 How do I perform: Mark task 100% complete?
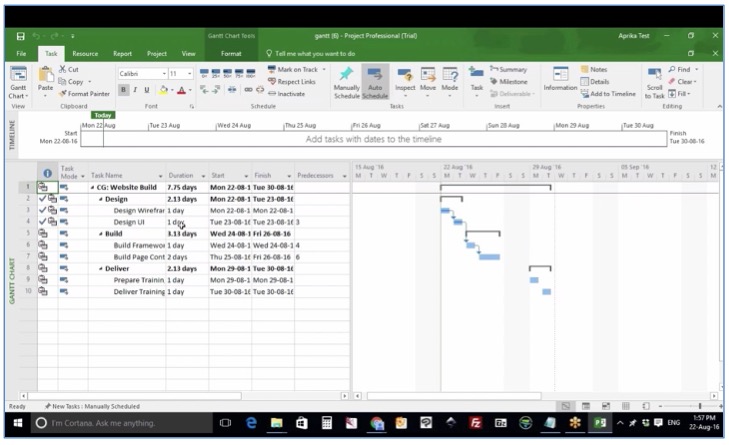251,73
